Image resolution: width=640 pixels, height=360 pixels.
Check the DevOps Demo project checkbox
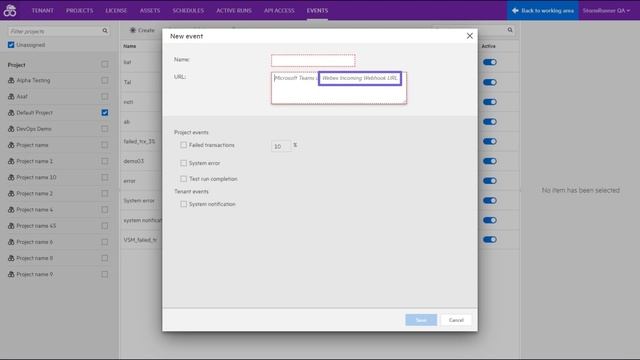pos(105,129)
